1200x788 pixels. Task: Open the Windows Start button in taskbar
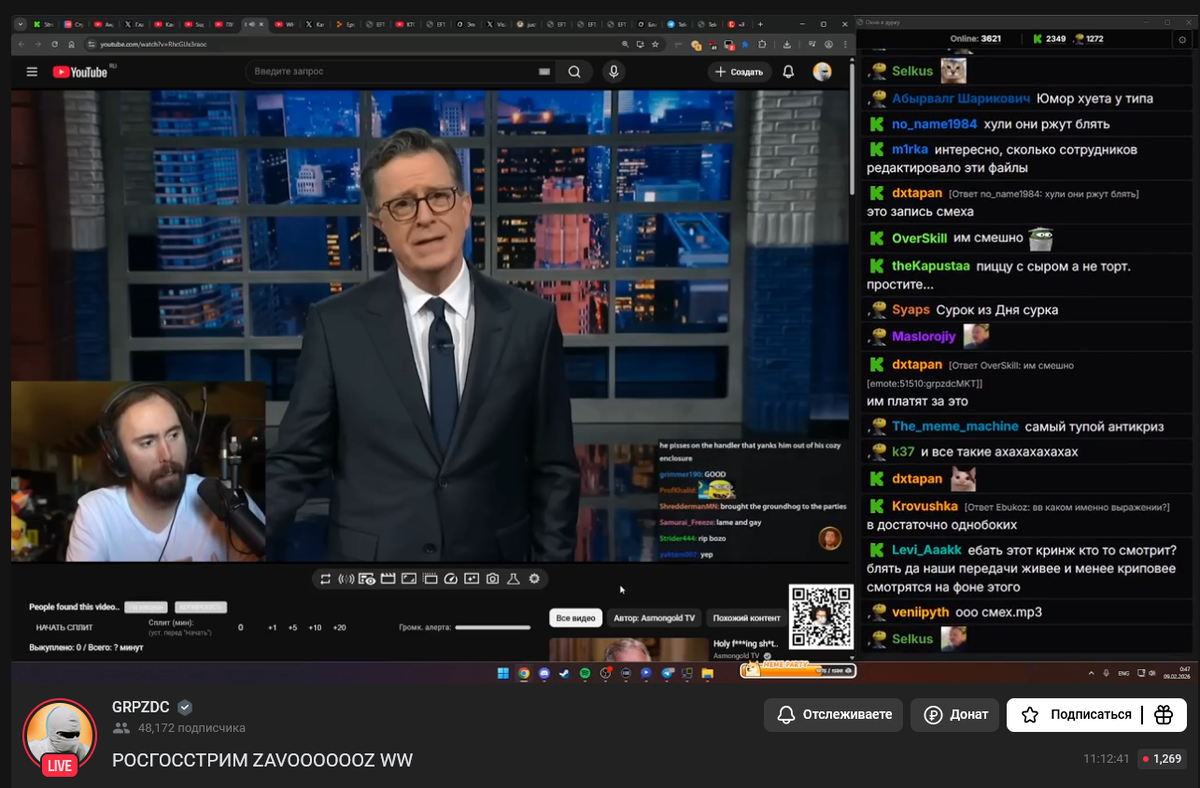503,673
